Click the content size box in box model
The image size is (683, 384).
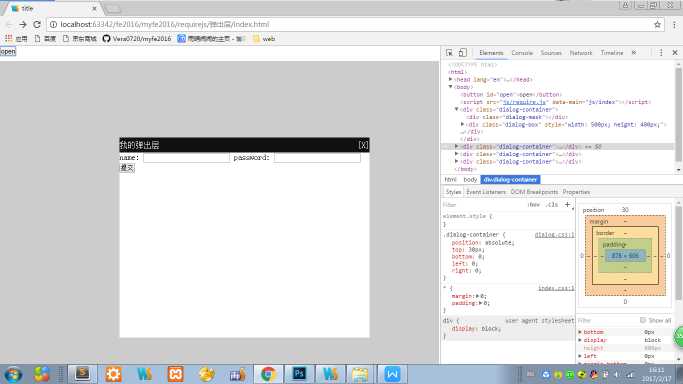625,256
